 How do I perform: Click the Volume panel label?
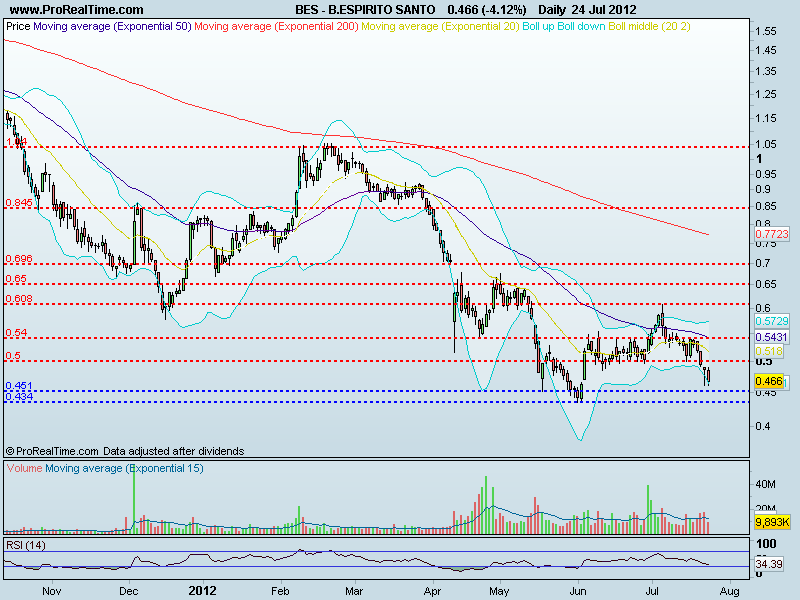click(x=24, y=468)
